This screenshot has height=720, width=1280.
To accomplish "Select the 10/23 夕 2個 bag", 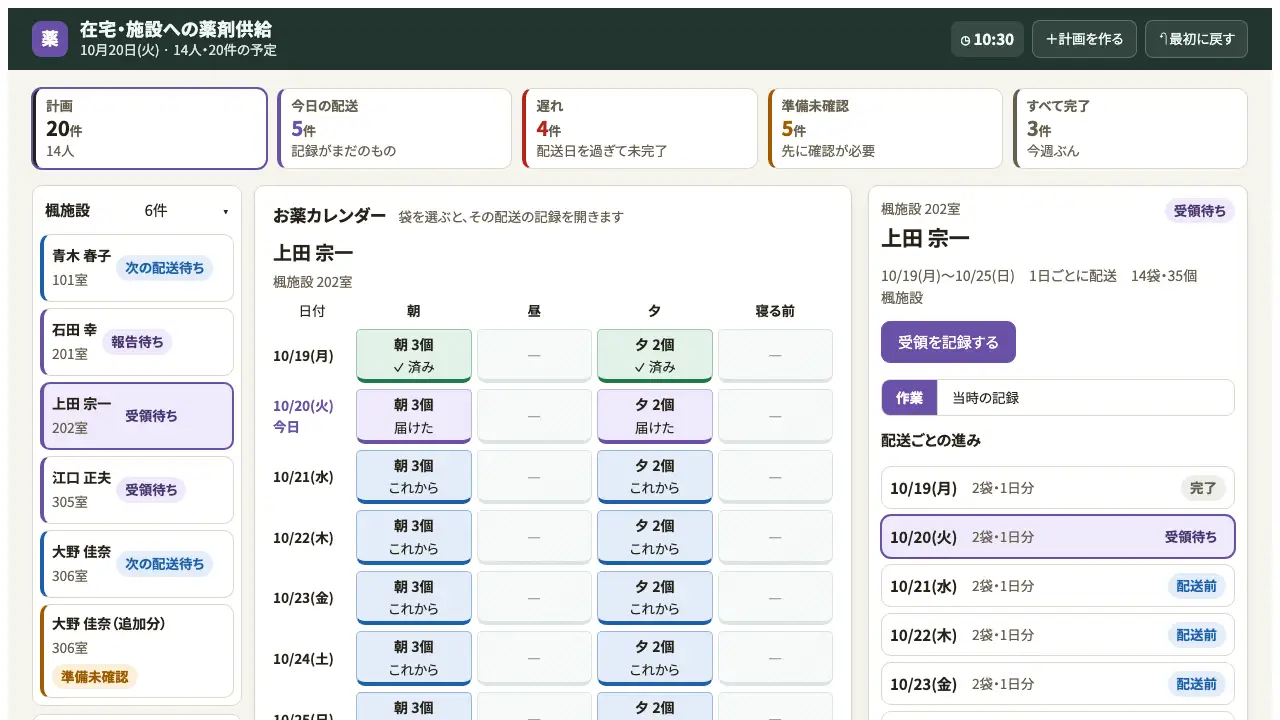I will pos(655,598).
